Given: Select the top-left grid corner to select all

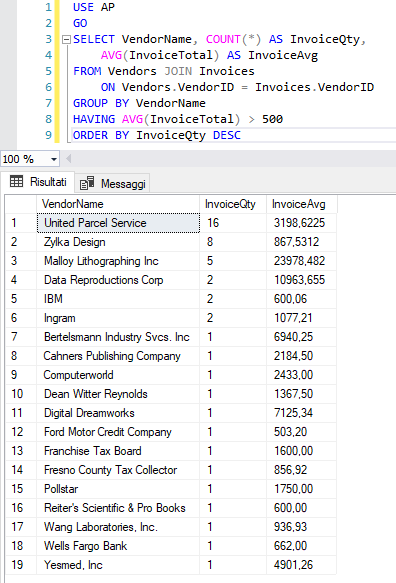Looking at the screenshot, I should [x=21, y=204].
